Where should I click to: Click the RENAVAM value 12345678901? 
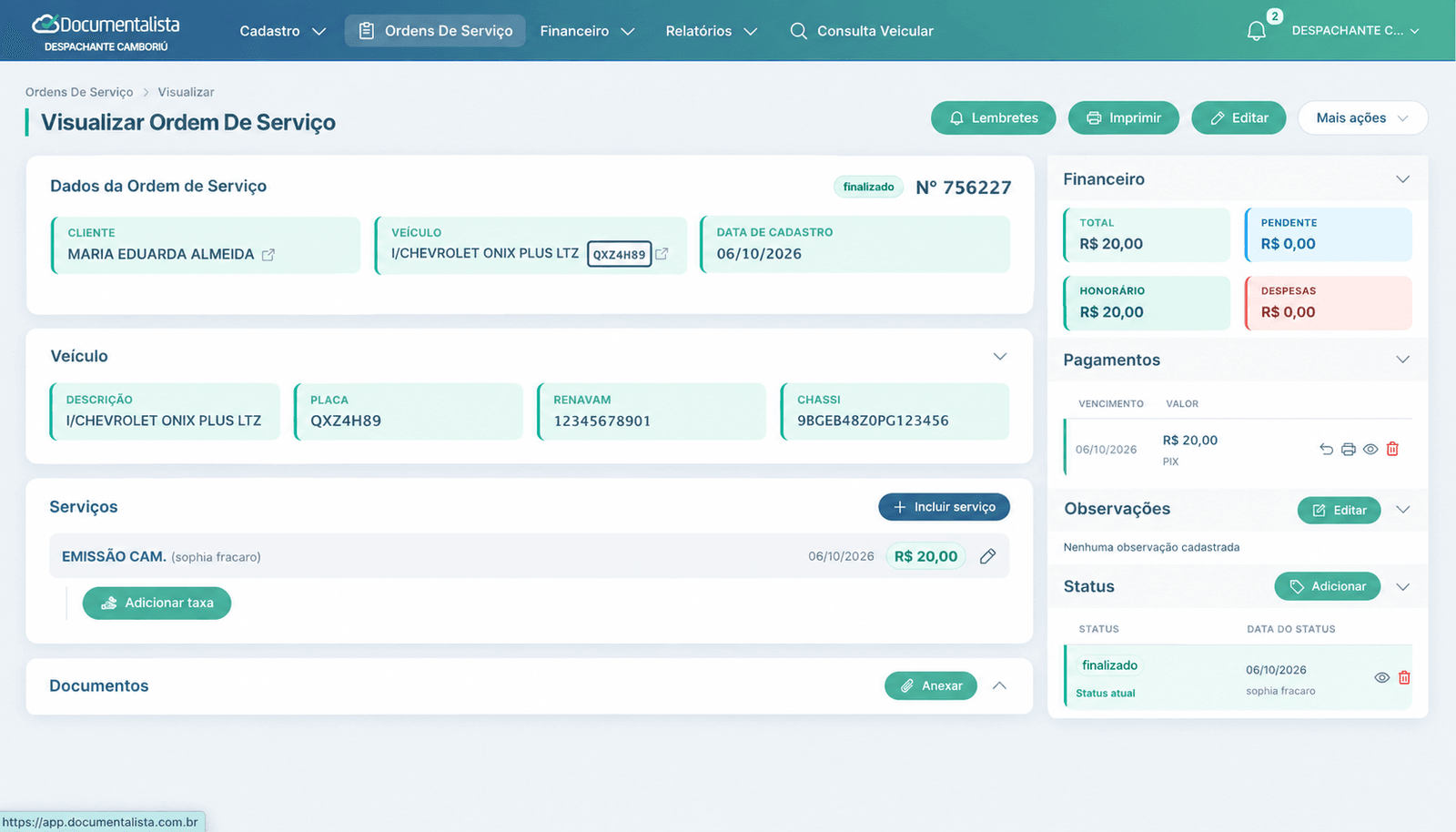[602, 421]
